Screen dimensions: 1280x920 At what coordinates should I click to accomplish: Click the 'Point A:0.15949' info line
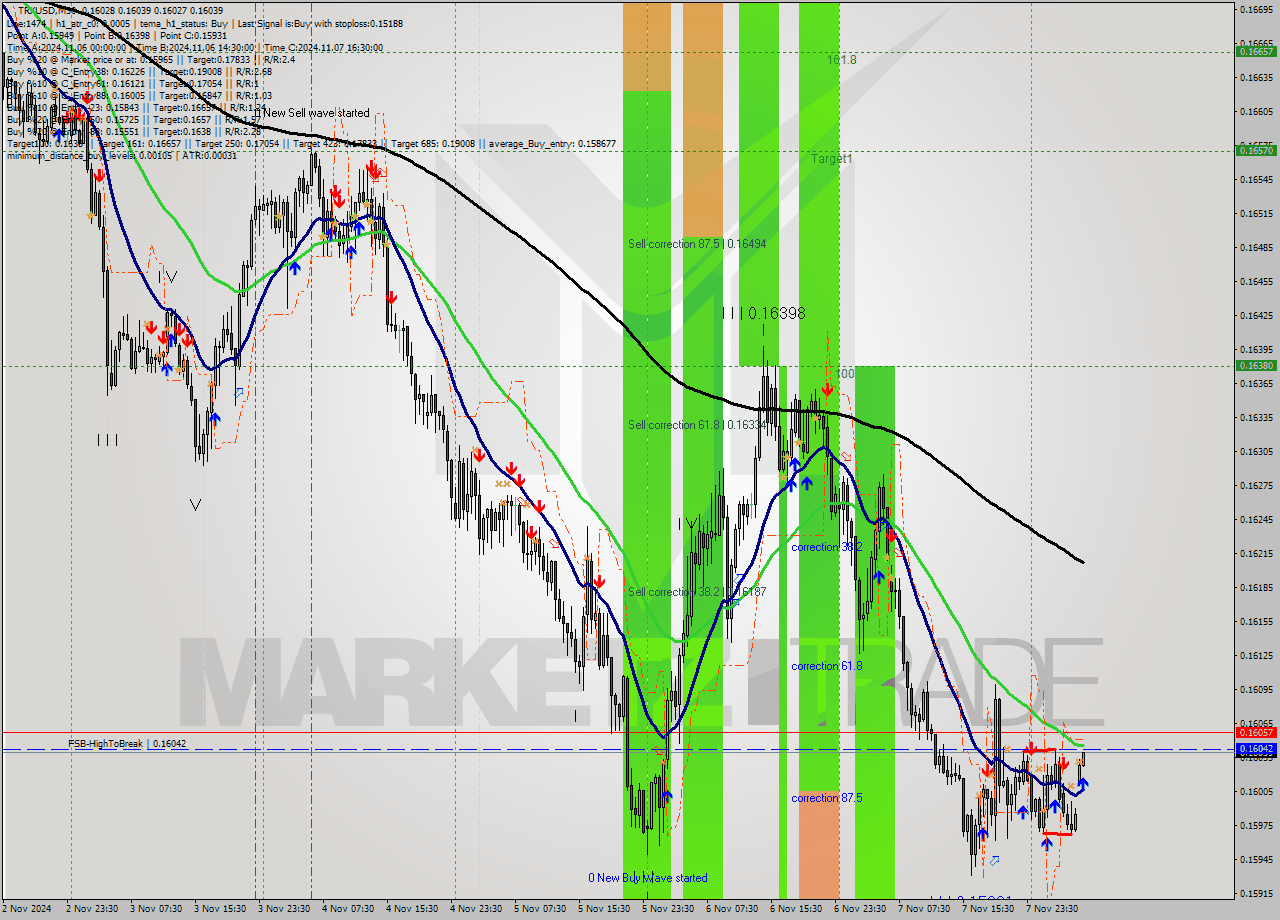(x=117, y=35)
